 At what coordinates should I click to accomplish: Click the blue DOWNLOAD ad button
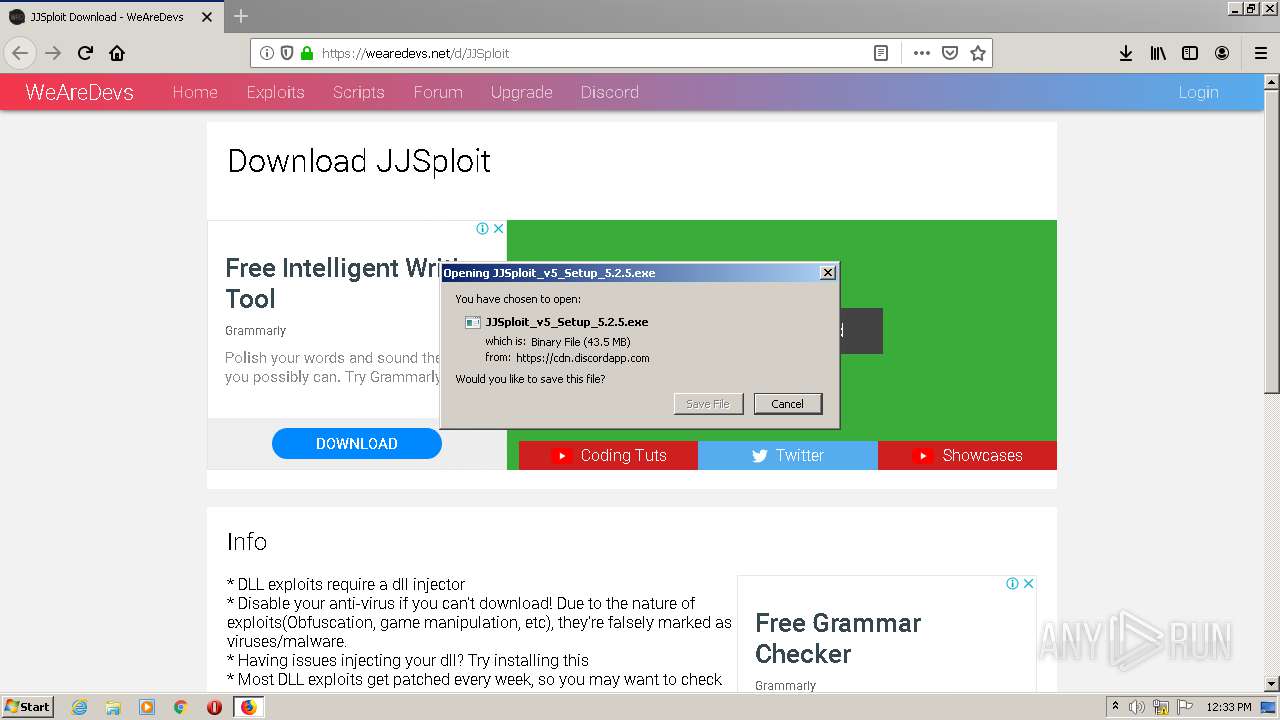pos(357,443)
